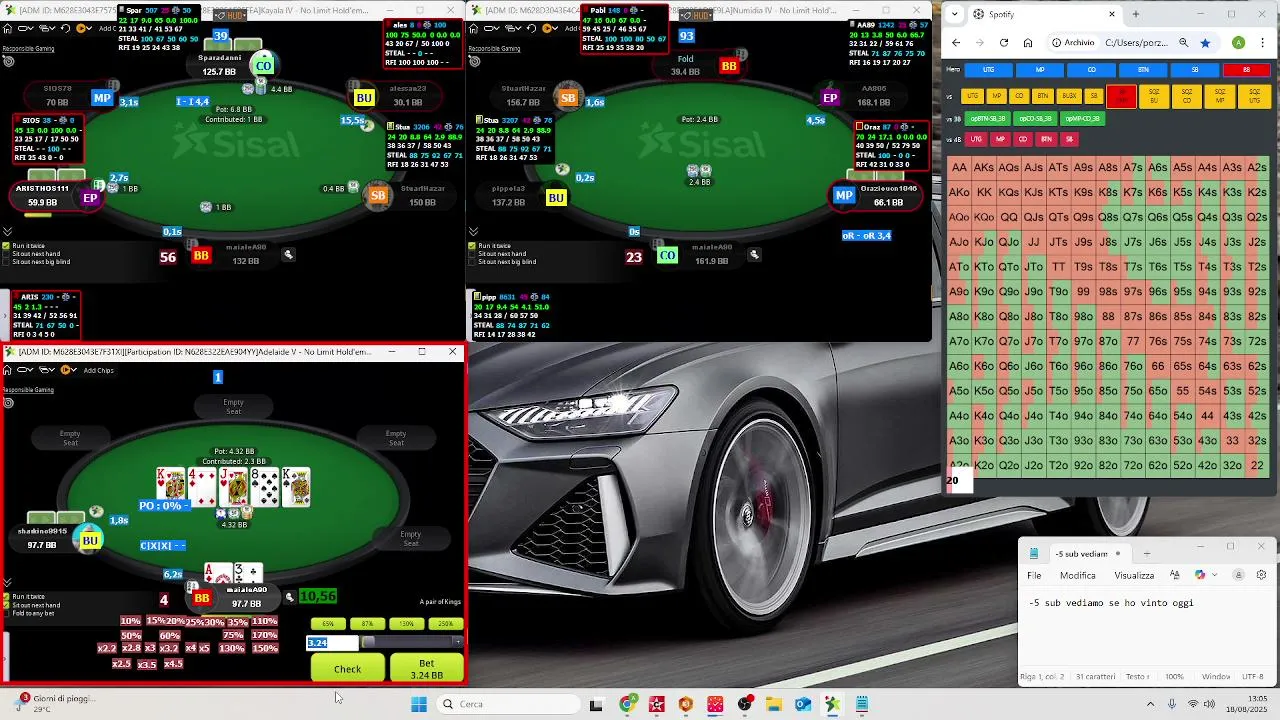Click the bet size slider handle
The image size is (1280, 720).
point(368,642)
